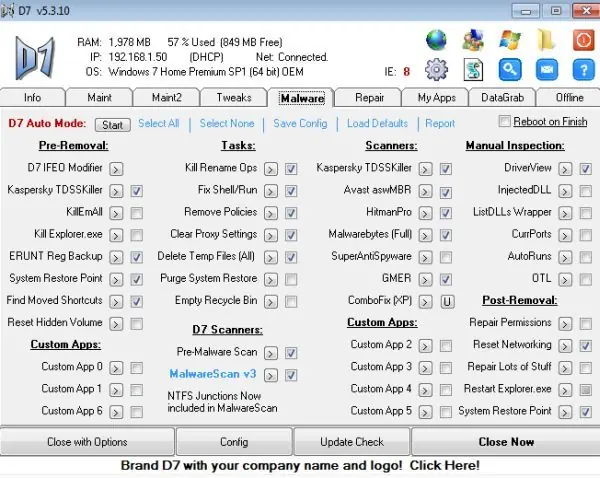The width and height of the screenshot is (600, 478).
Task: Open the users accounts icon
Action: point(473,40)
